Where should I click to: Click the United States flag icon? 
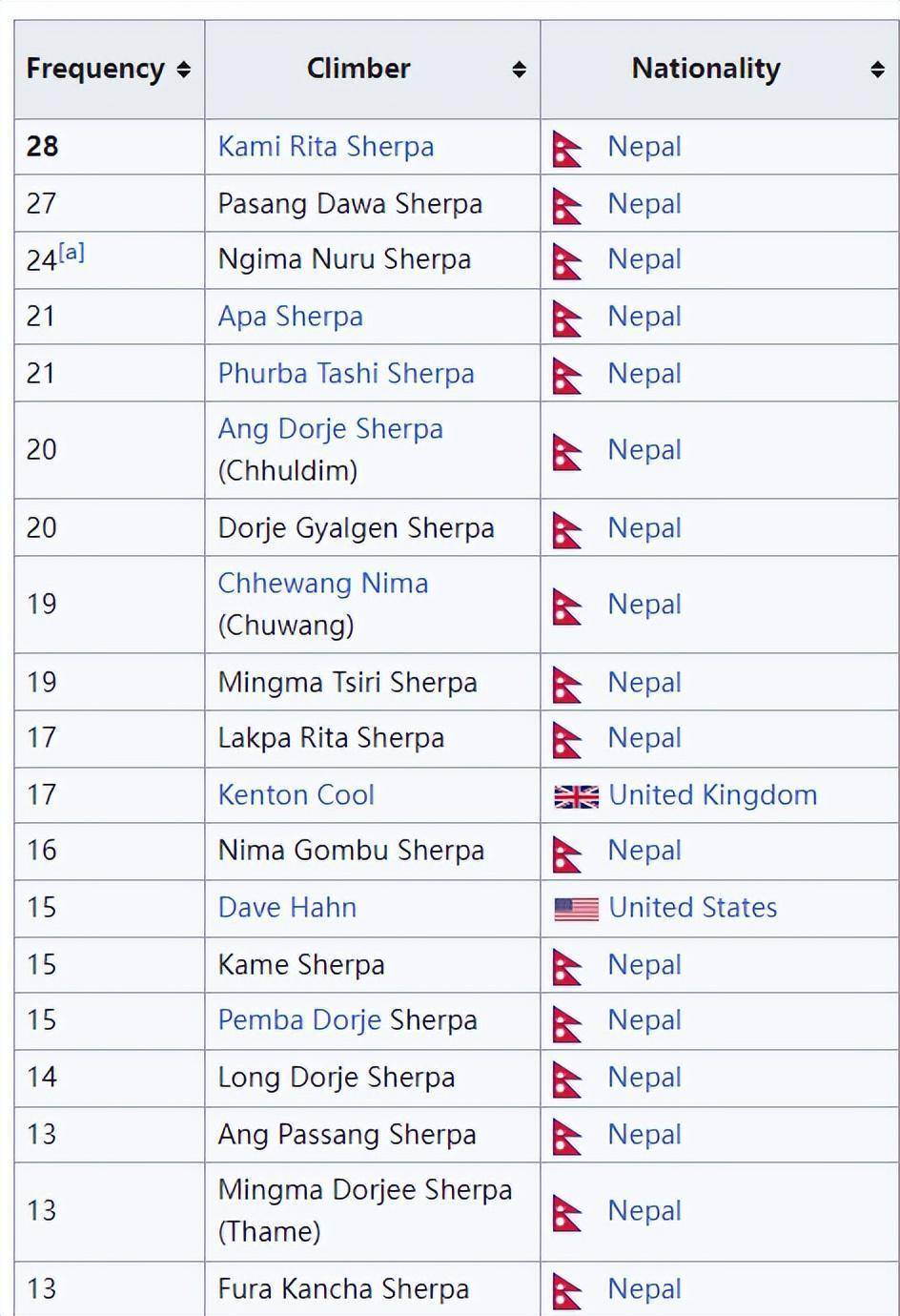point(576,909)
